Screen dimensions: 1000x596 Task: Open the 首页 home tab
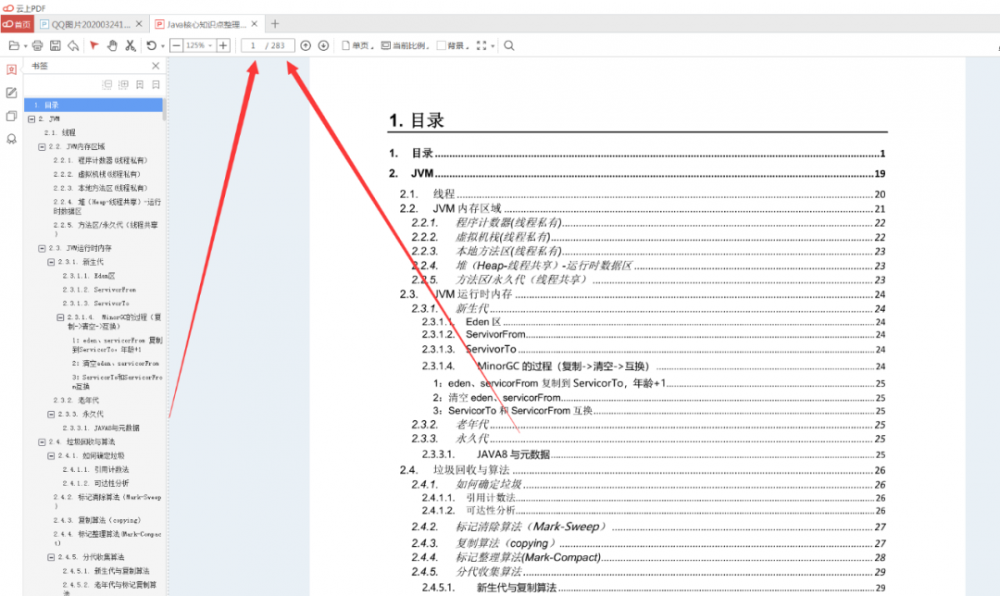17,22
